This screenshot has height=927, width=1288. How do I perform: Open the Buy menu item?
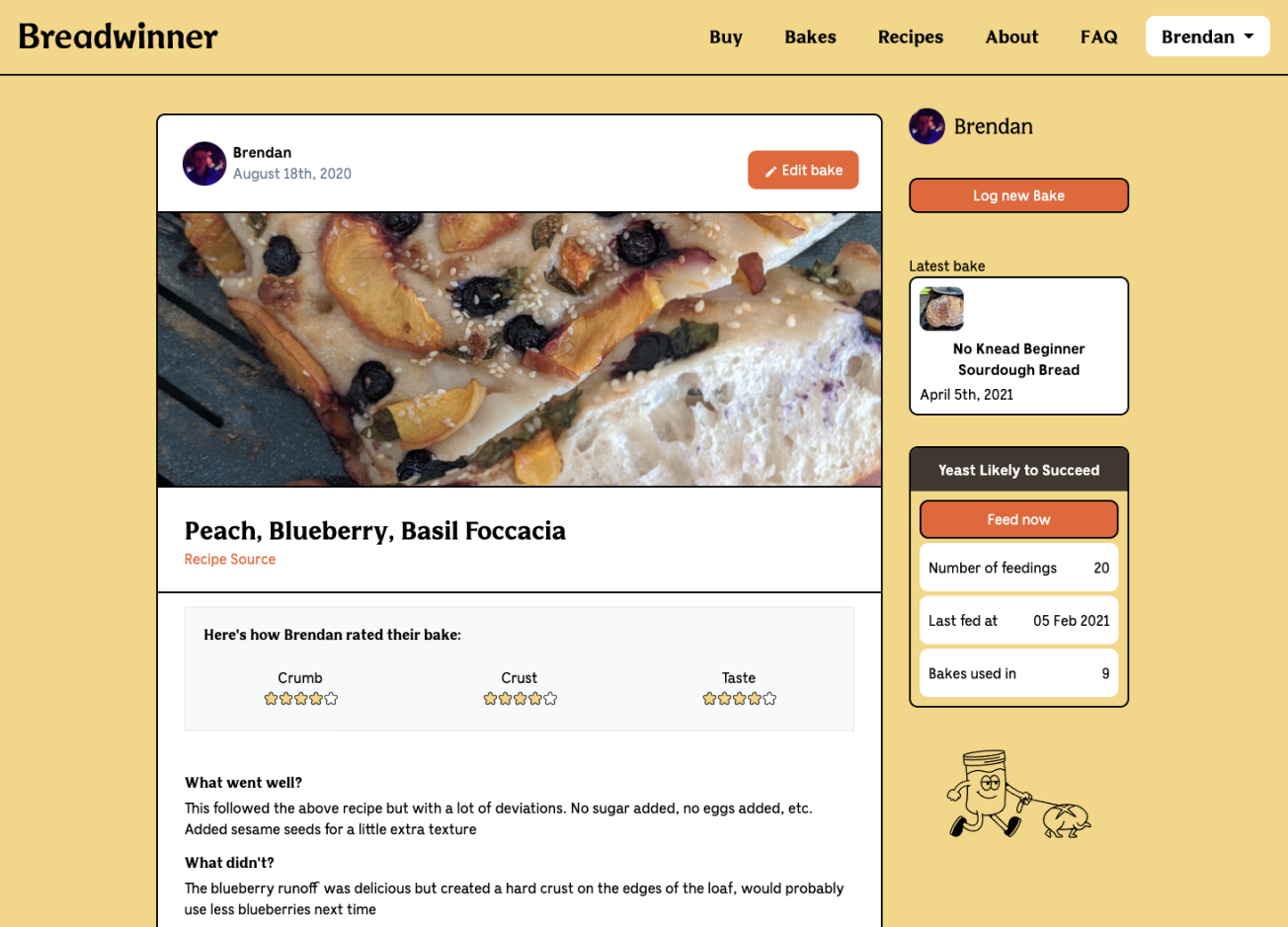point(726,37)
